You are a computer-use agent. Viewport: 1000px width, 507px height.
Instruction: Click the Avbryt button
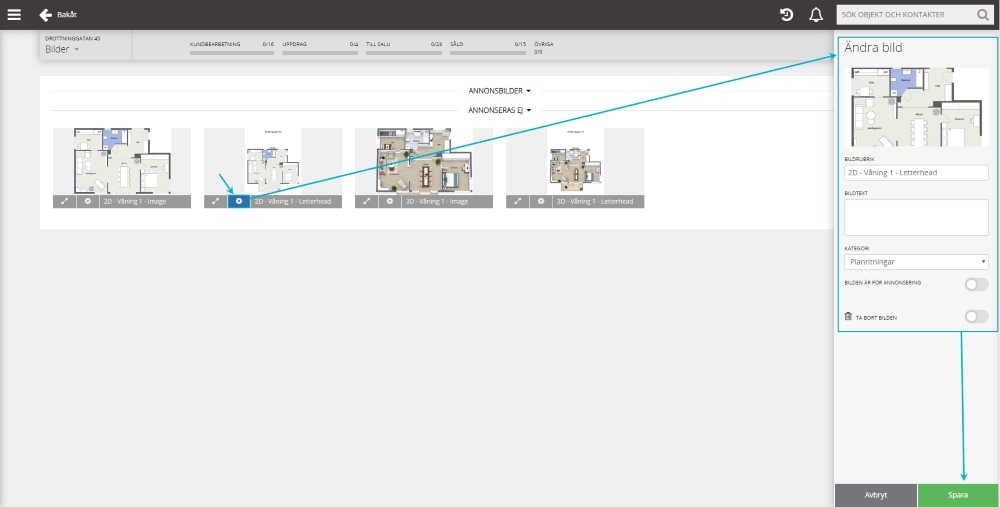(x=876, y=495)
